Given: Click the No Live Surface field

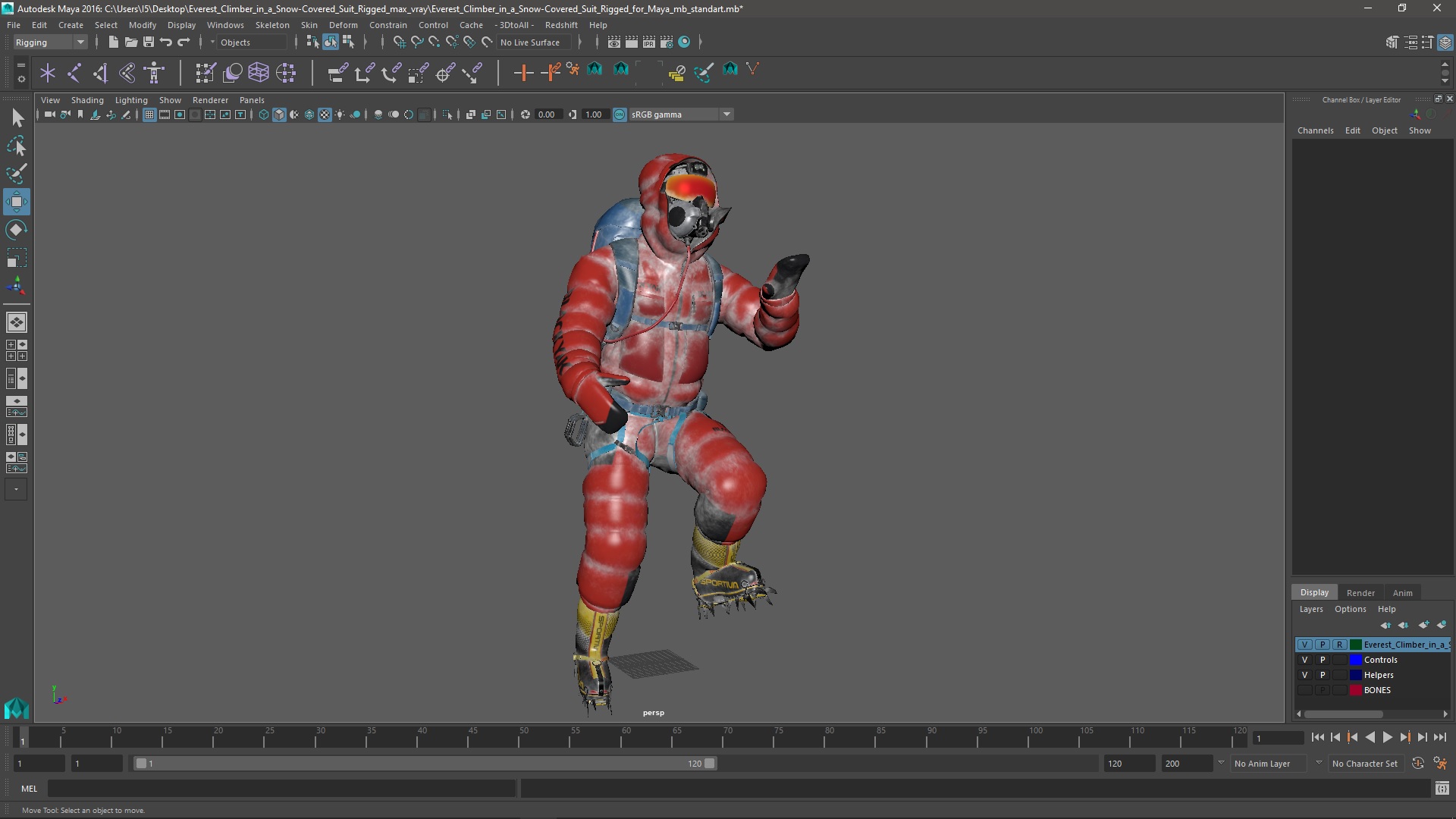Looking at the screenshot, I should click(x=535, y=42).
